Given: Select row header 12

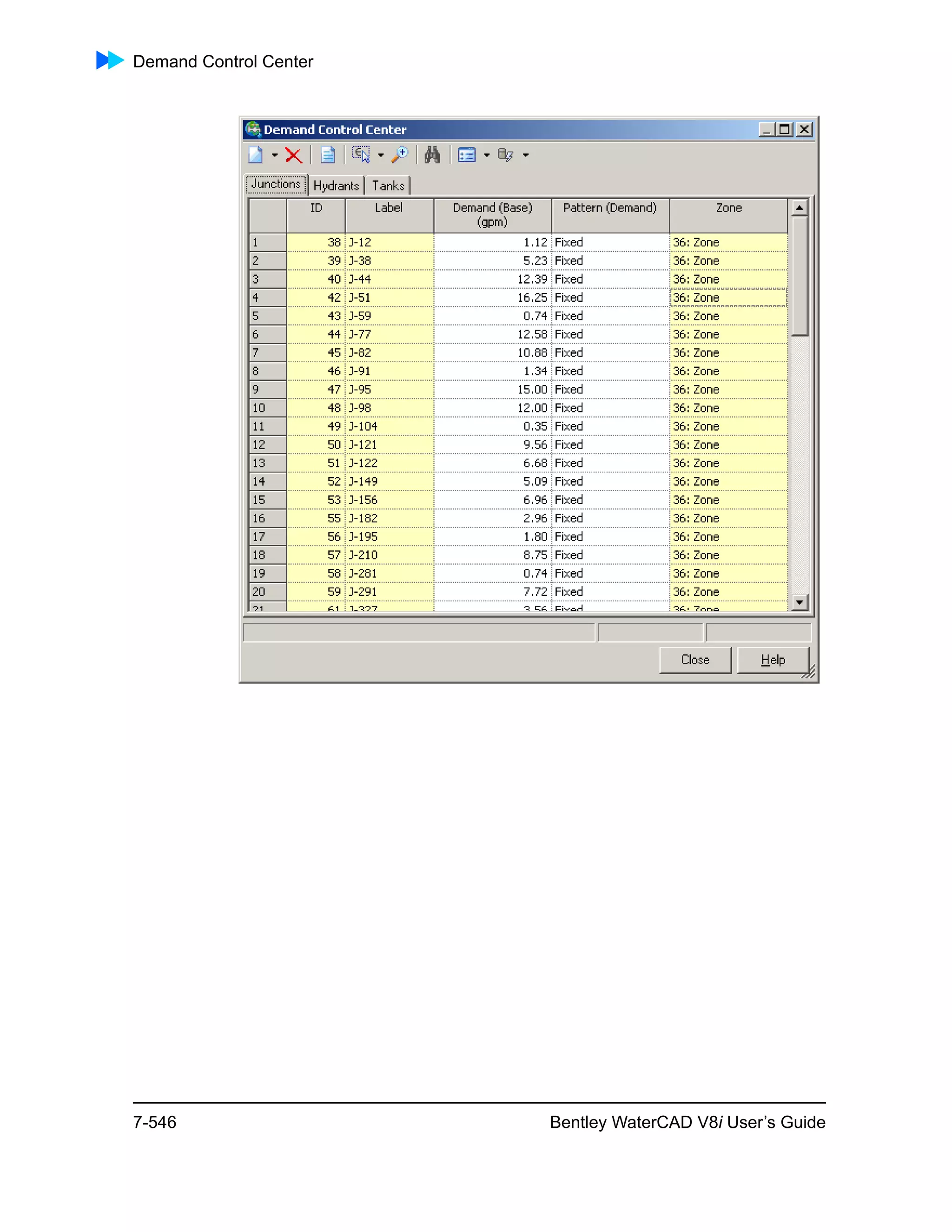Looking at the screenshot, I should click(268, 444).
